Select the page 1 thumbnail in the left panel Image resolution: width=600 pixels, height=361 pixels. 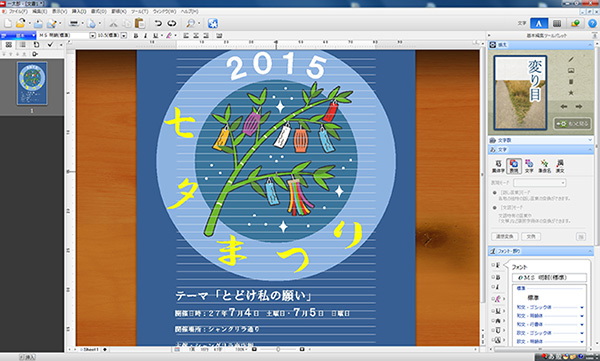click(x=32, y=83)
